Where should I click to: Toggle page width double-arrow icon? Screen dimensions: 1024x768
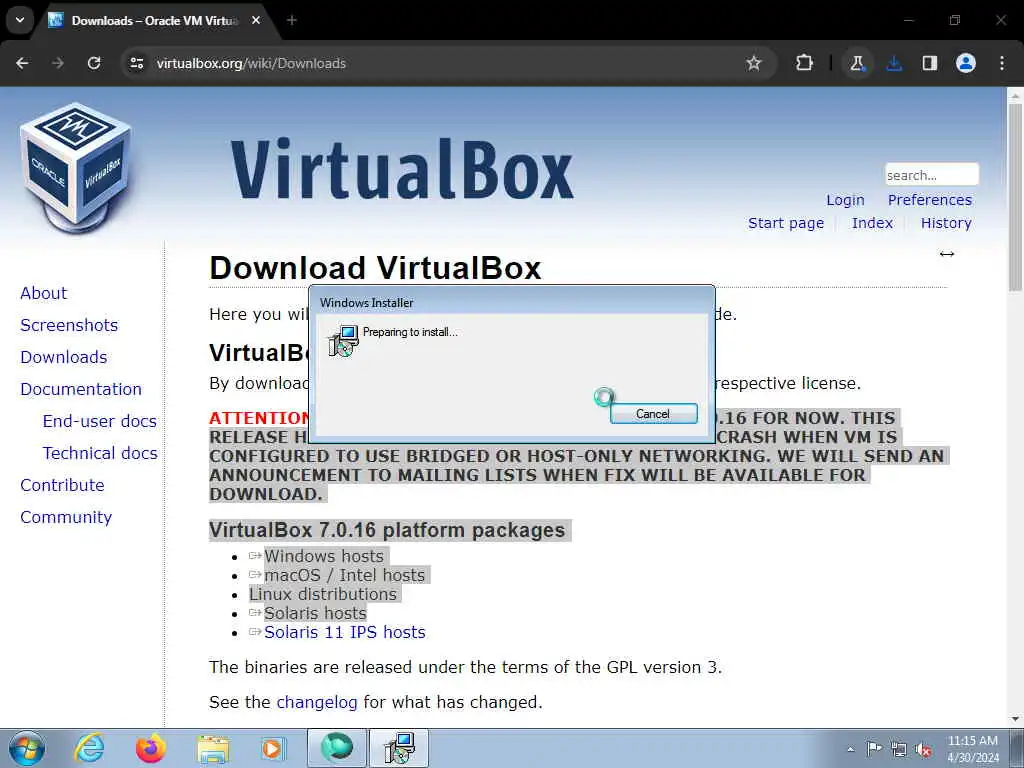pyautogui.click(x=947, y=254)
